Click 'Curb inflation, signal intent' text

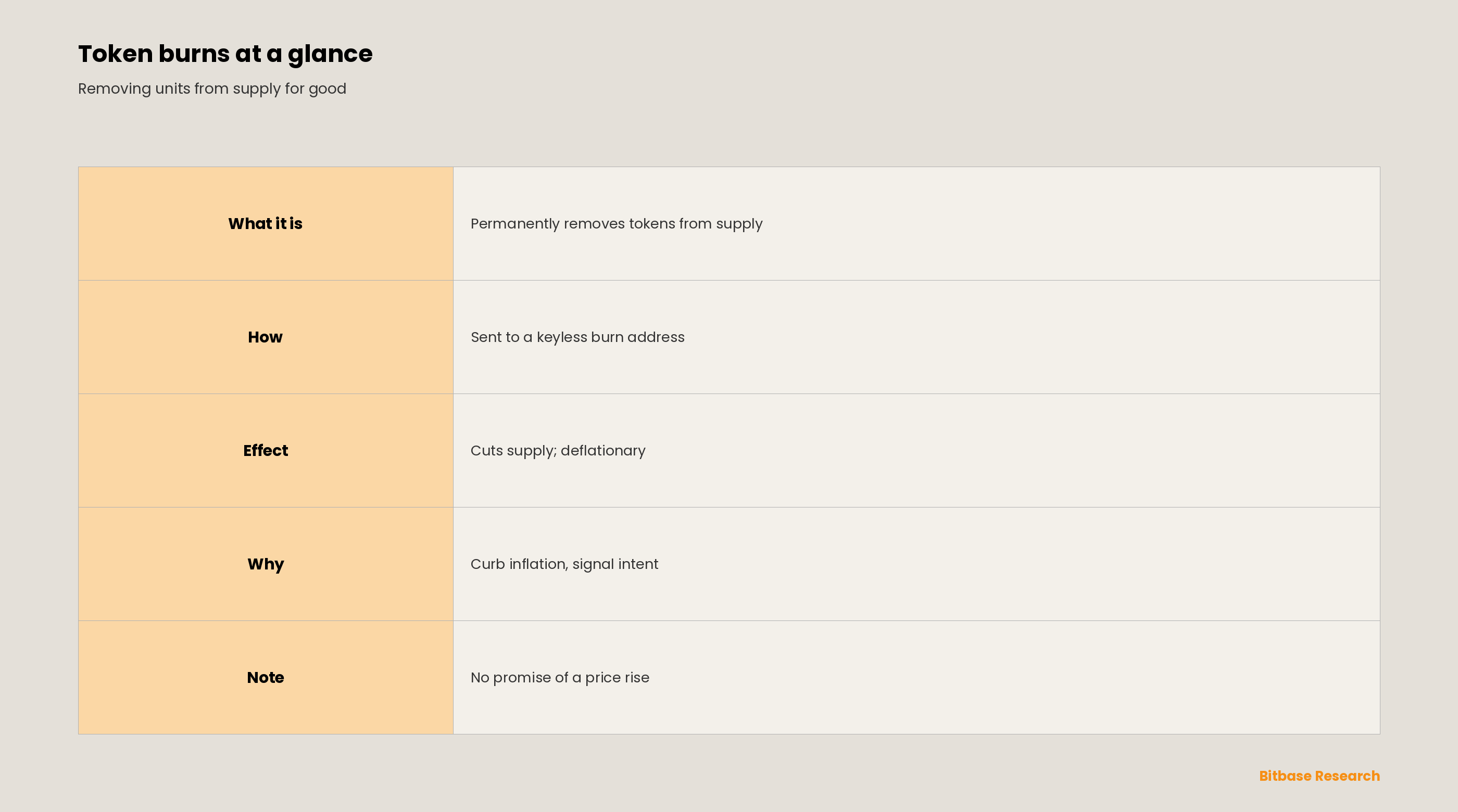(x=564, y=564)
